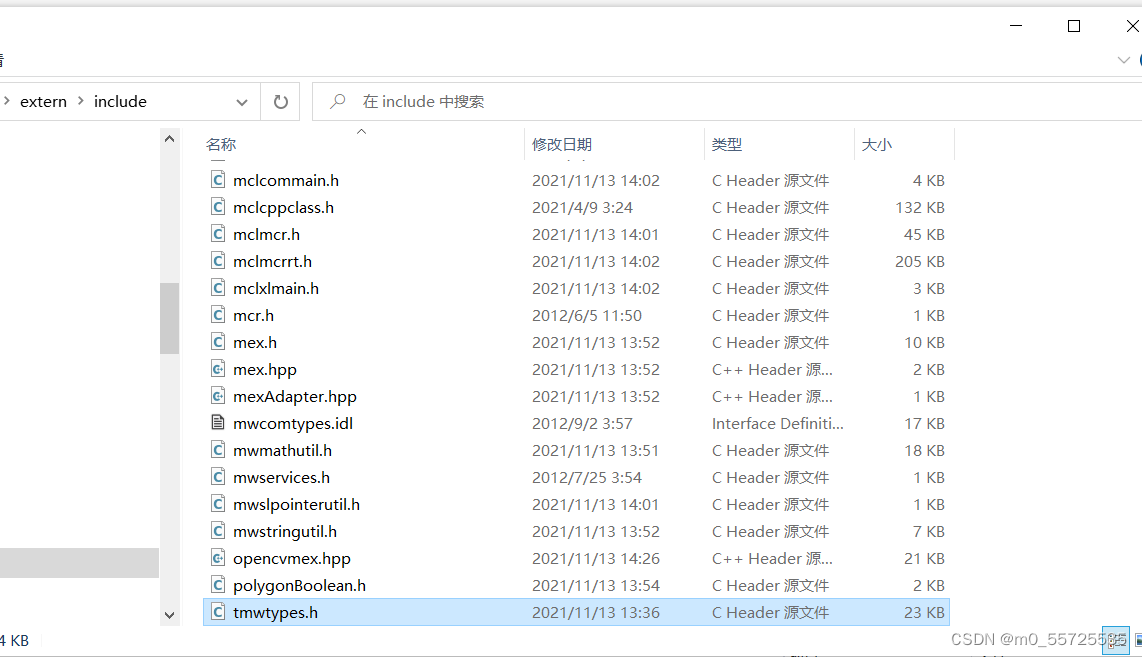Click the polygonBoolean.h header icon
The image size is (1142, 657).
pos(218,585)
